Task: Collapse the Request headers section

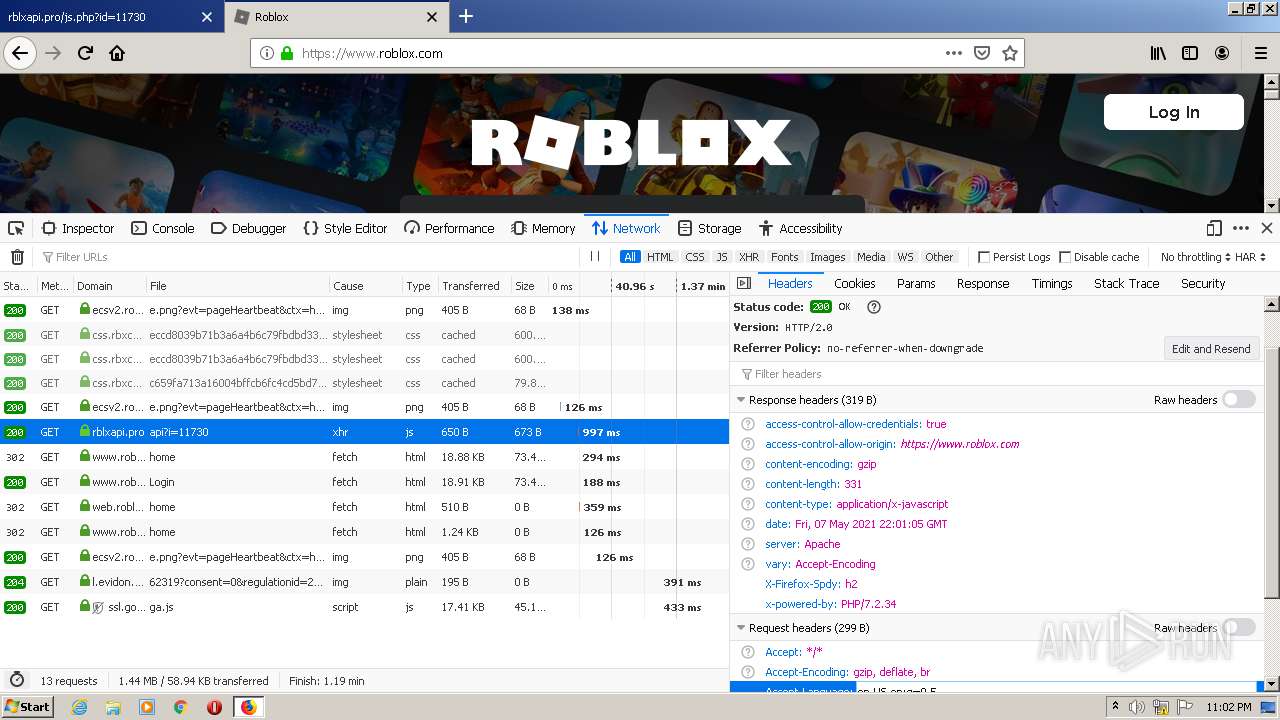Action: 741,628
